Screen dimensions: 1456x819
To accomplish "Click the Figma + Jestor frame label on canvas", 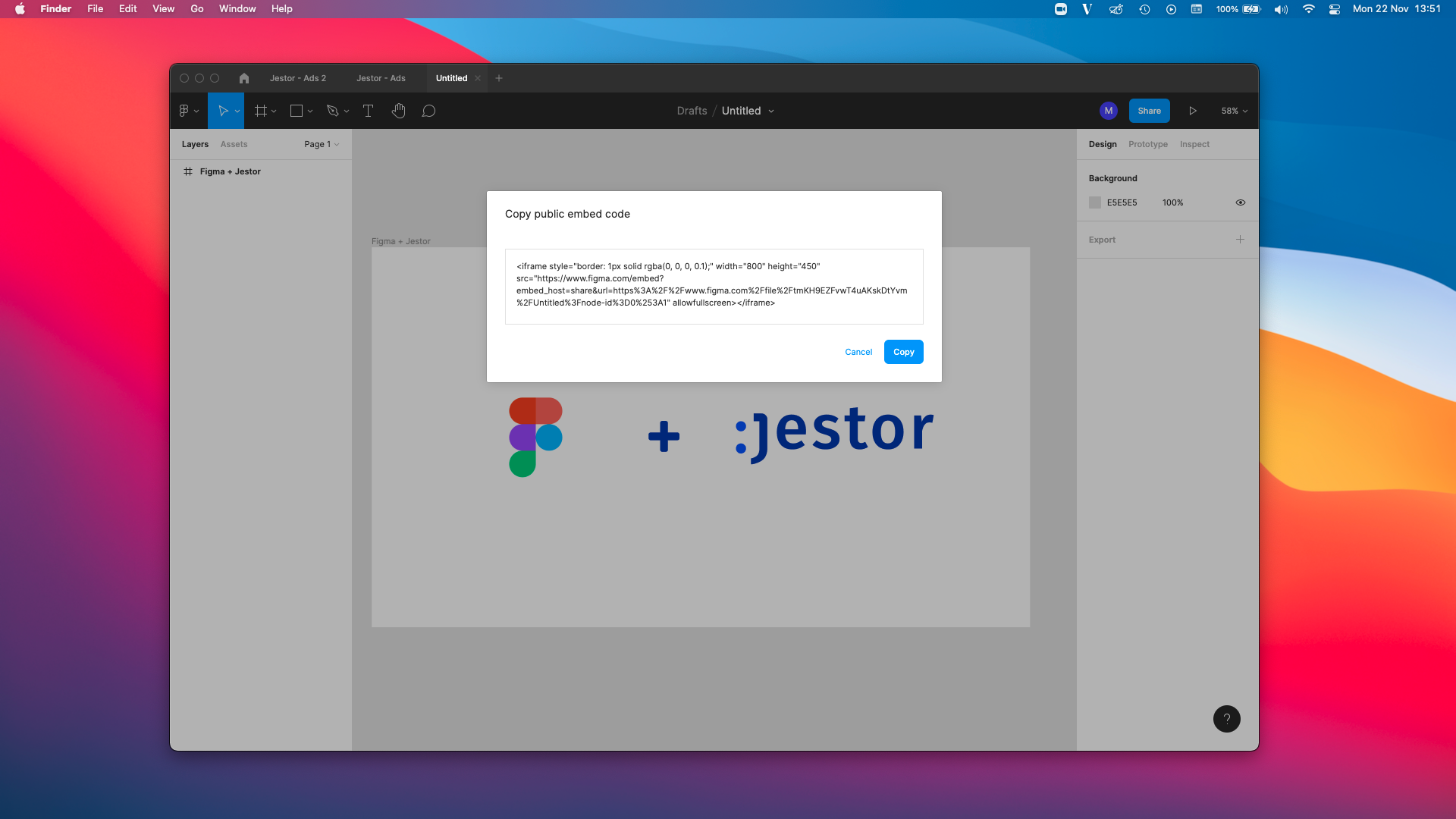I will click(400, 241).
